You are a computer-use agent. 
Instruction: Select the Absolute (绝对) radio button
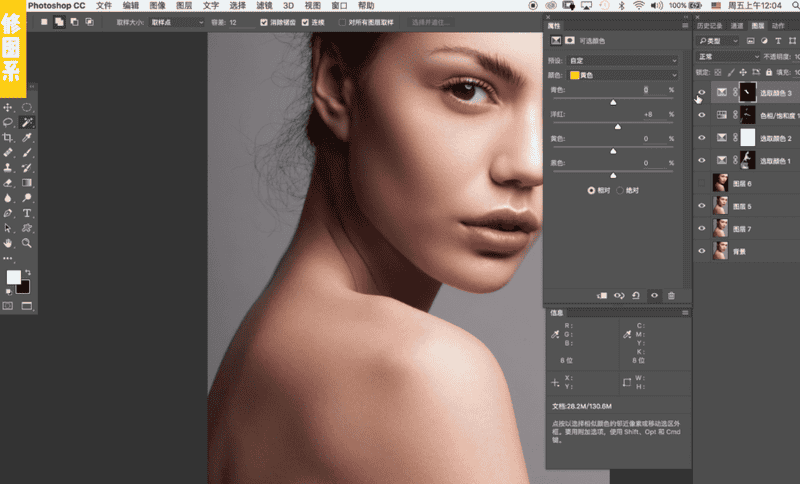pyautogui.click(x=620, y=190)
